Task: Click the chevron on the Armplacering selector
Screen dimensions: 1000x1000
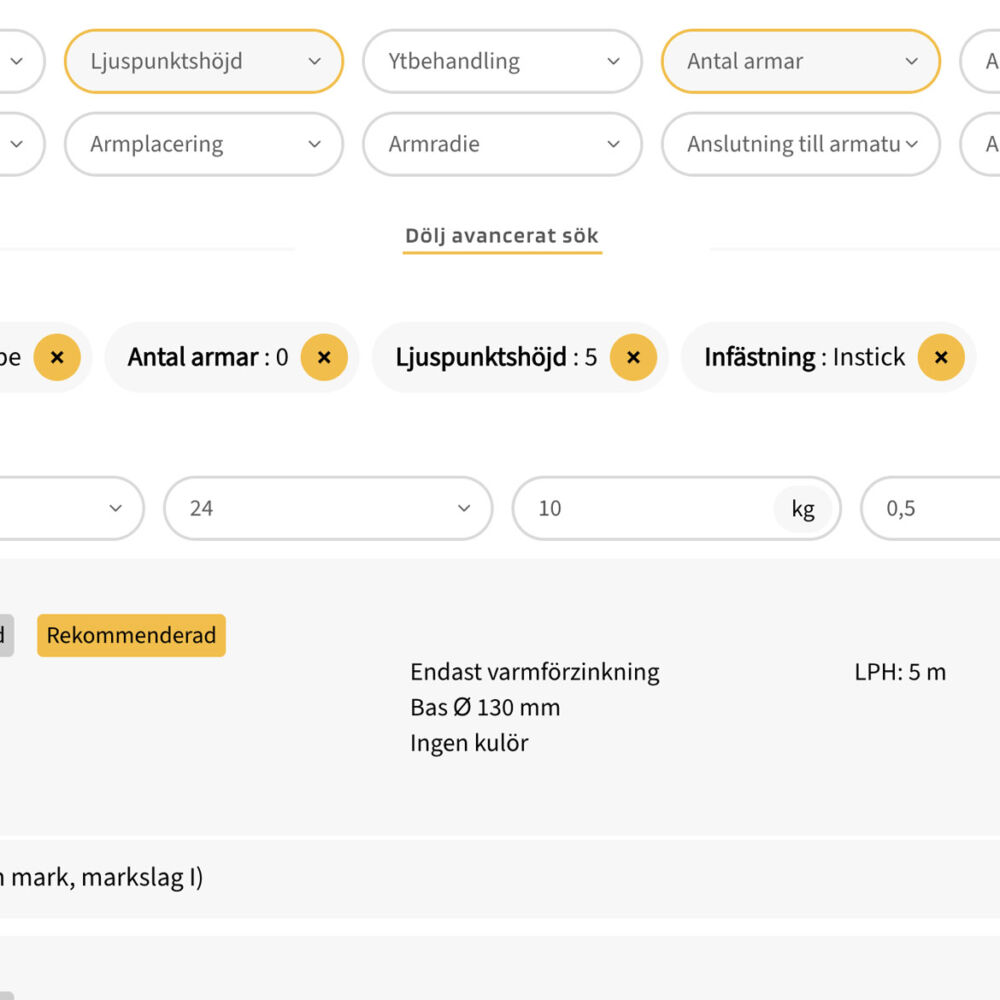Action: [316, 144]
